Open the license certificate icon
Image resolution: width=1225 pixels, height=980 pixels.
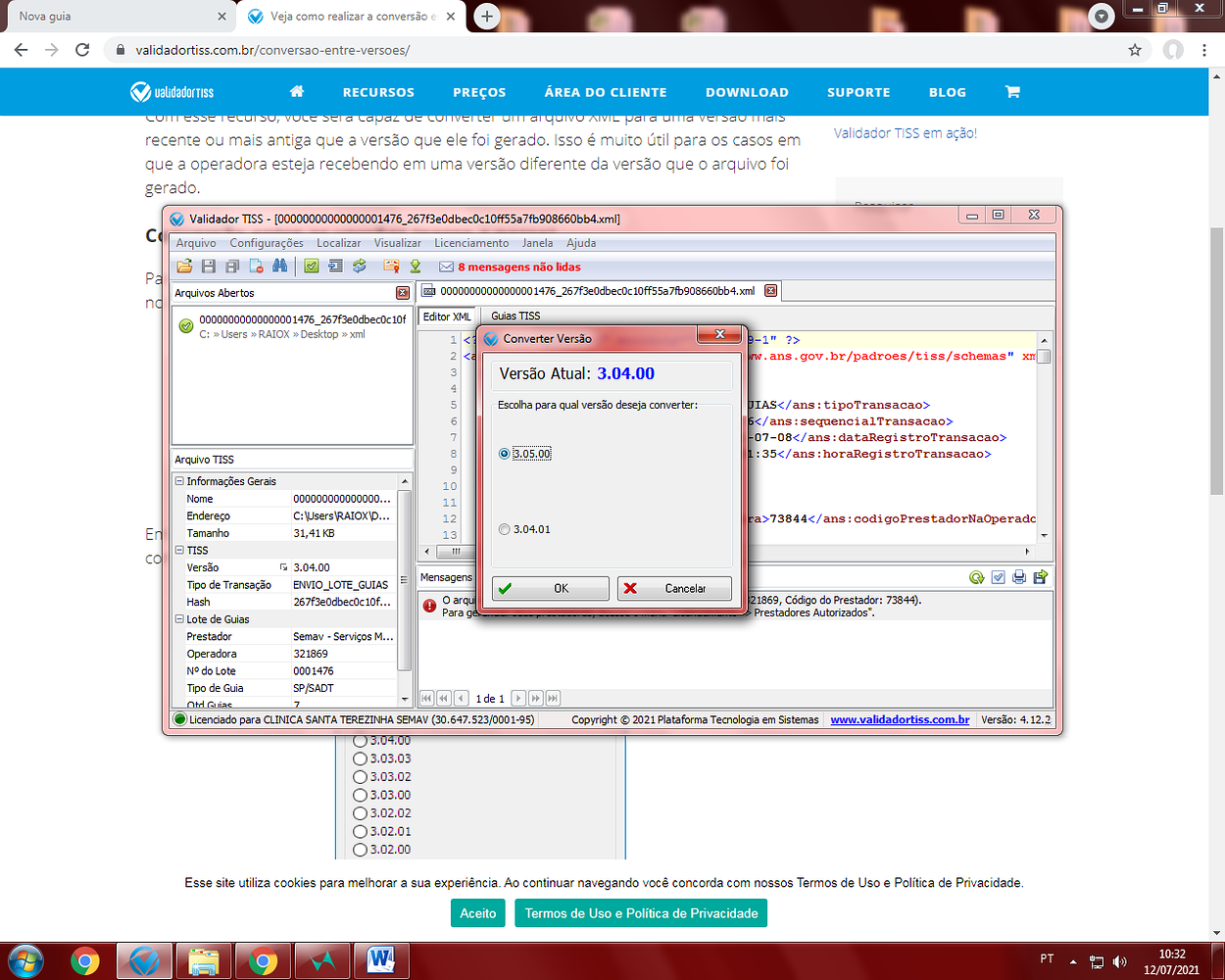pyautogui.click(x=390, y=266)
